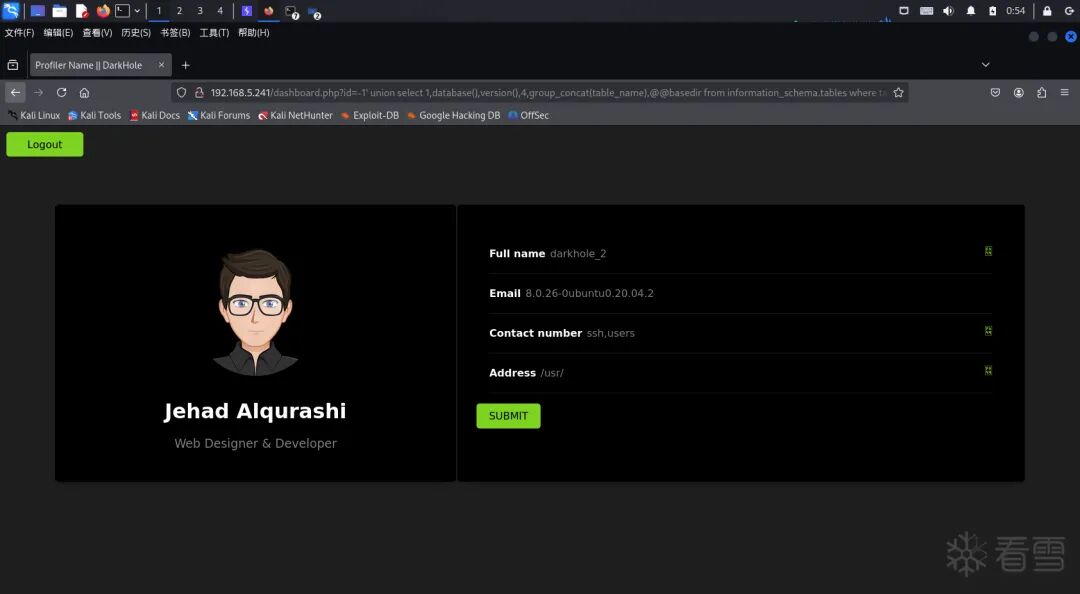Click the 0:54 panel clock
This screenshot has width=1080, height=594.
pyautogui.click(x=1015, y=11)
